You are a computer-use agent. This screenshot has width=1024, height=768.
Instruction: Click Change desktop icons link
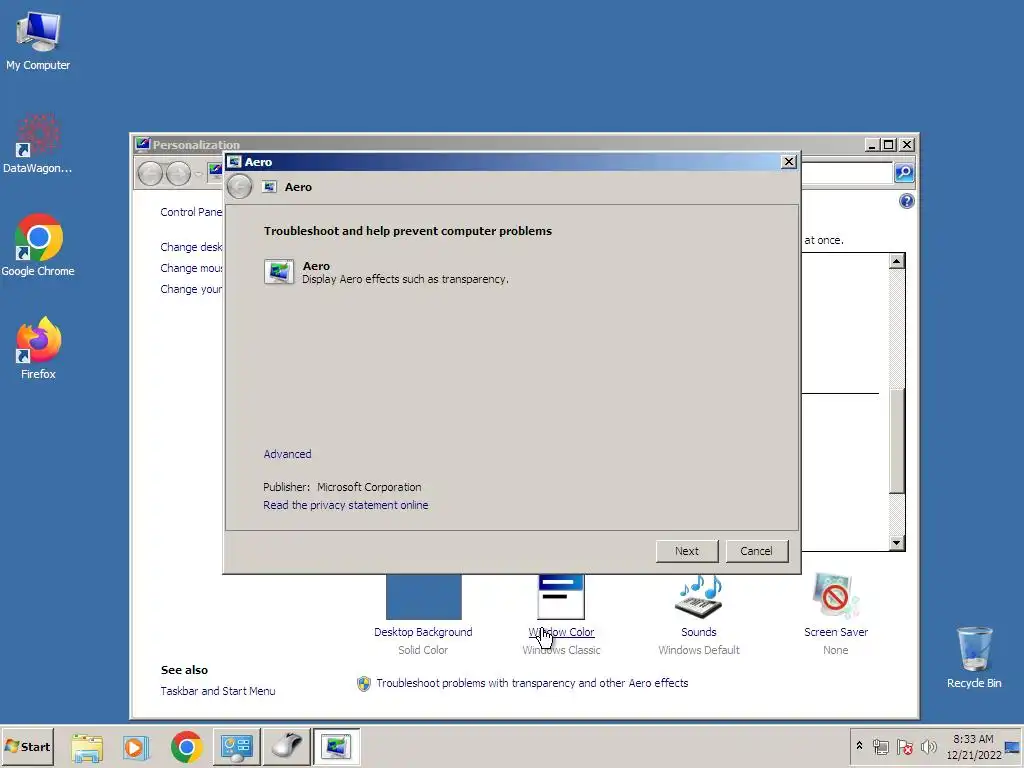[191, 247]
